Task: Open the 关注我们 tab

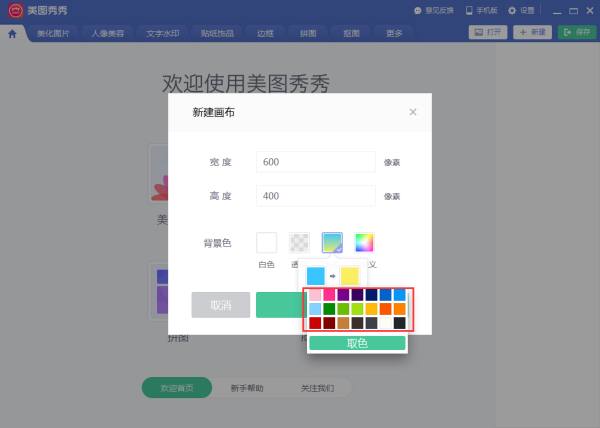Action: (x=317, y=388)
